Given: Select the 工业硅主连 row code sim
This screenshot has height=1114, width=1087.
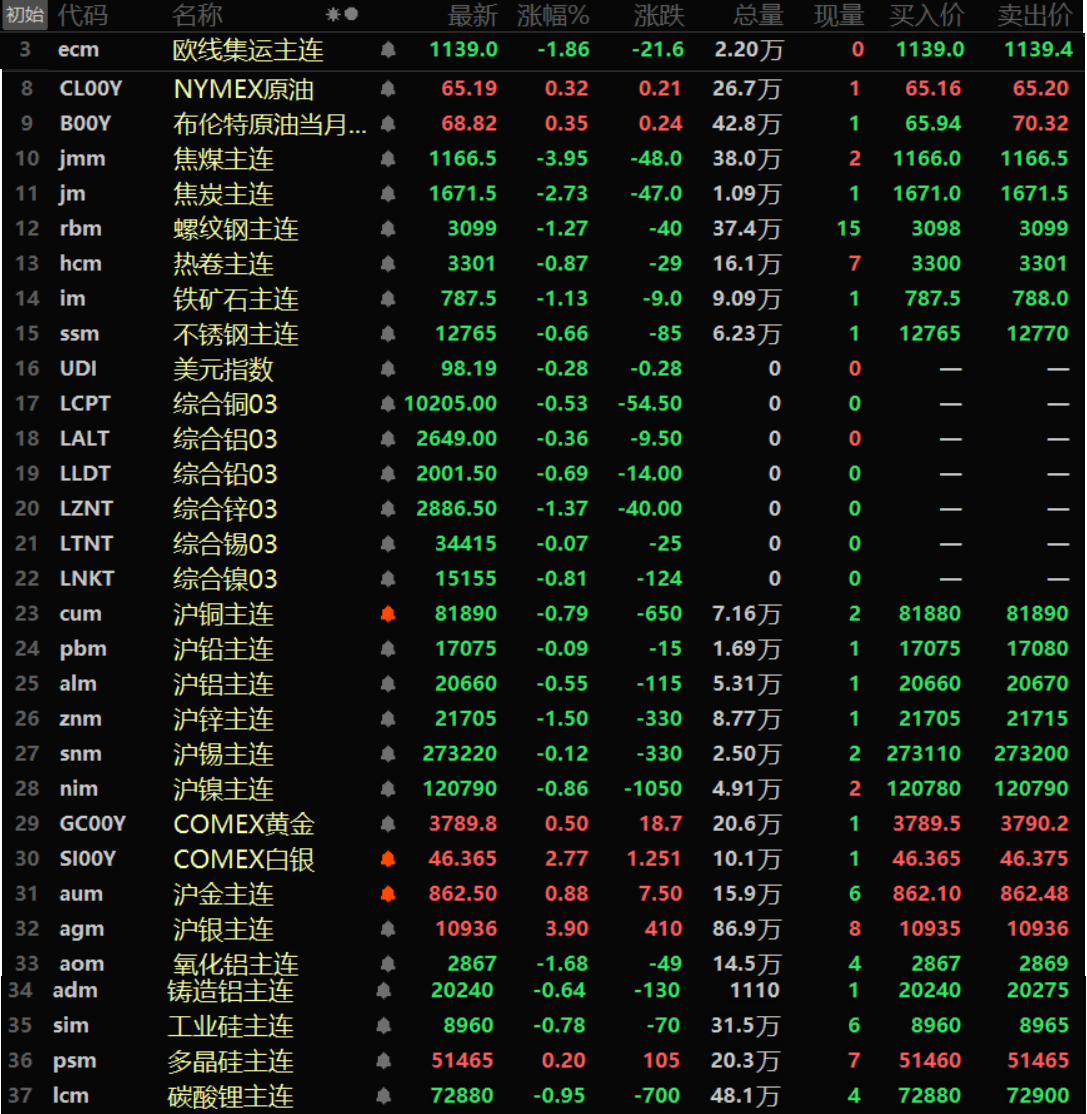Looking at the screenshot, I should [71, 1026].
